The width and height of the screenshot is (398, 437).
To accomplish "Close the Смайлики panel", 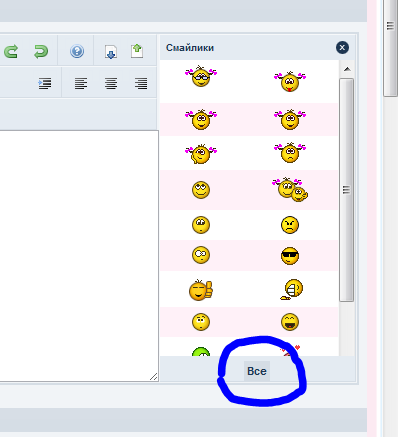I will coord(342,48).
